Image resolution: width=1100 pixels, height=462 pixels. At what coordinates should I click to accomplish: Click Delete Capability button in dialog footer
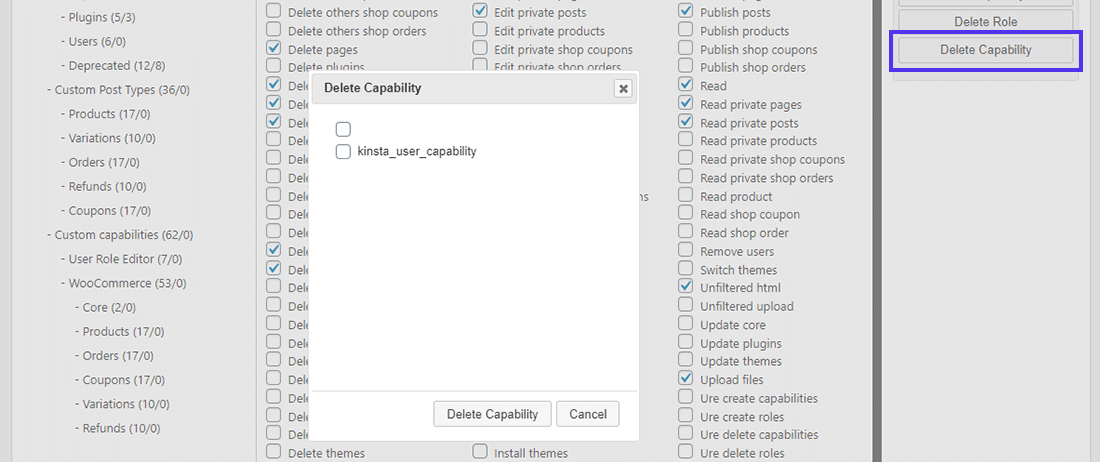[492, 414]
